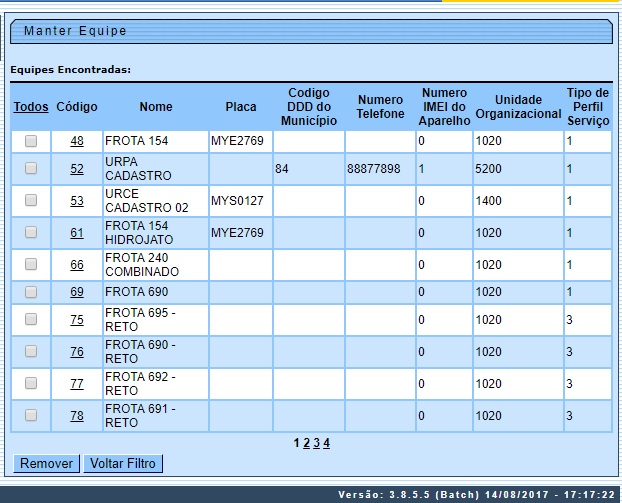Screen dimensions: 622x503
Task: Tick the checkbox for URCE CADASTRO 02
Action: (x=31, y=201)
